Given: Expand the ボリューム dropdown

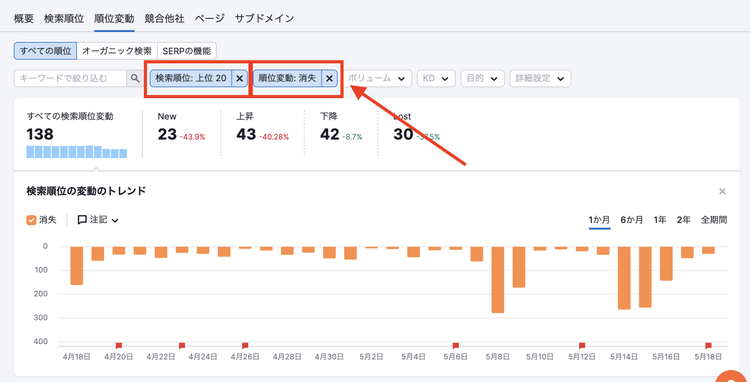Looking at the screenshot, I should click(x=377, y=78).
